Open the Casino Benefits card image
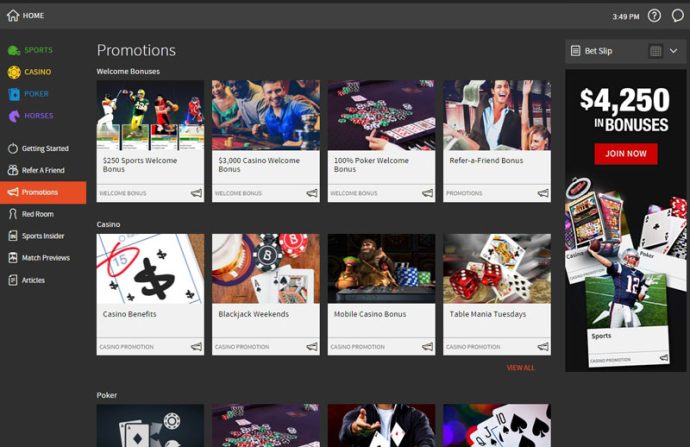The width and height of the screenshot is (690, 447). [x=150, y=269]
